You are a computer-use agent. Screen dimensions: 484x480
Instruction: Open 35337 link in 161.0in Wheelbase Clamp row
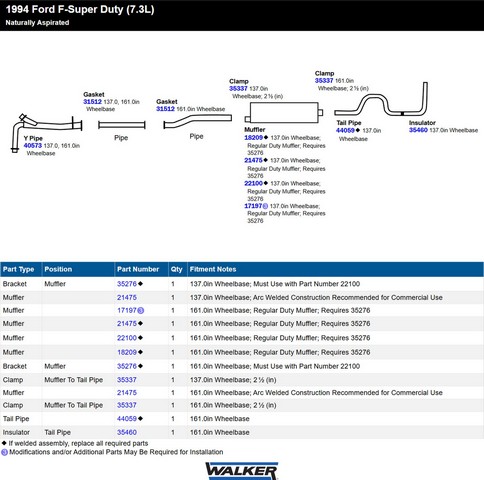coord(127,405)
